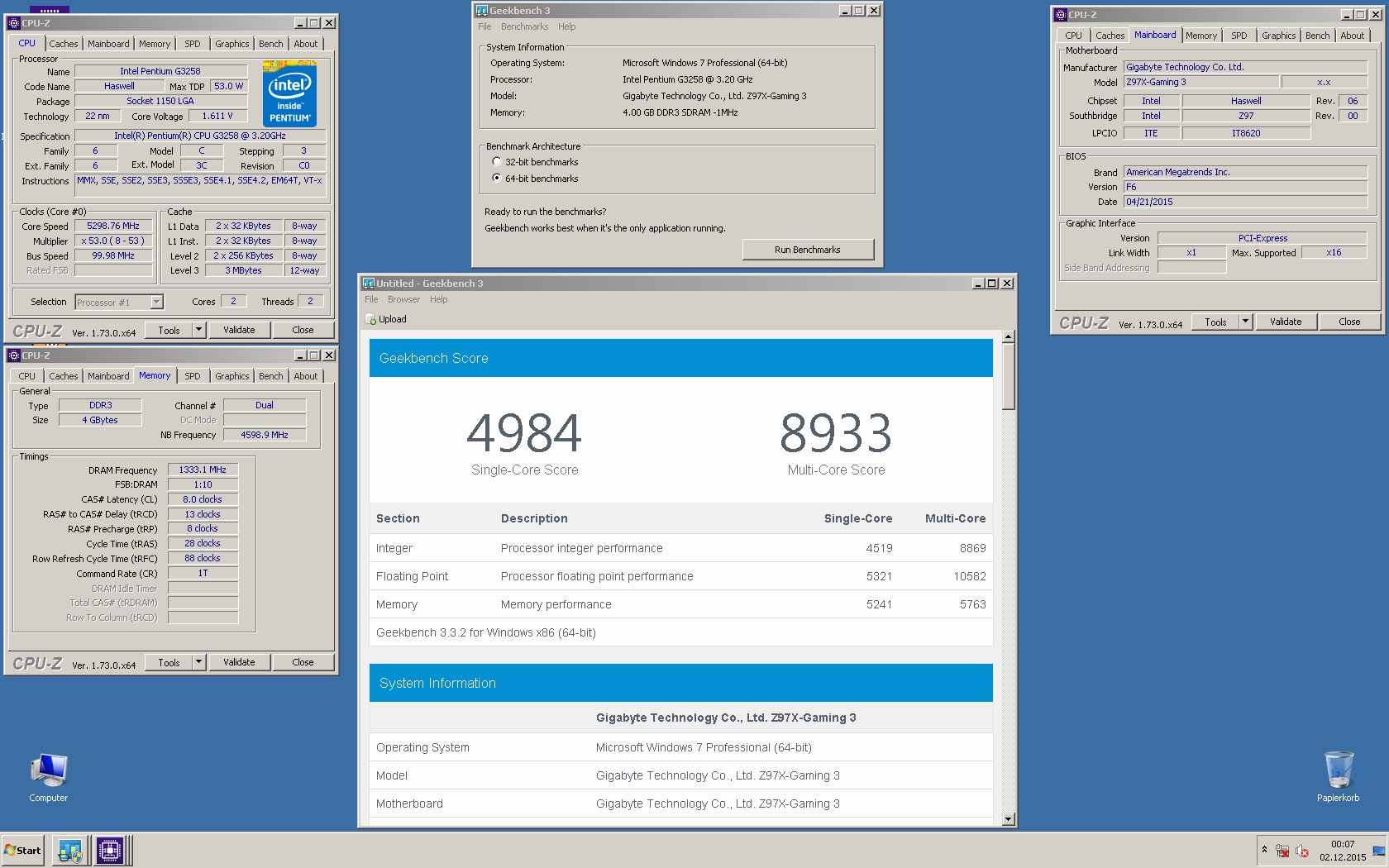The image size is (1389, 868).
Task: Click Run Benchmarks button
Action: (x=808, y=250)
